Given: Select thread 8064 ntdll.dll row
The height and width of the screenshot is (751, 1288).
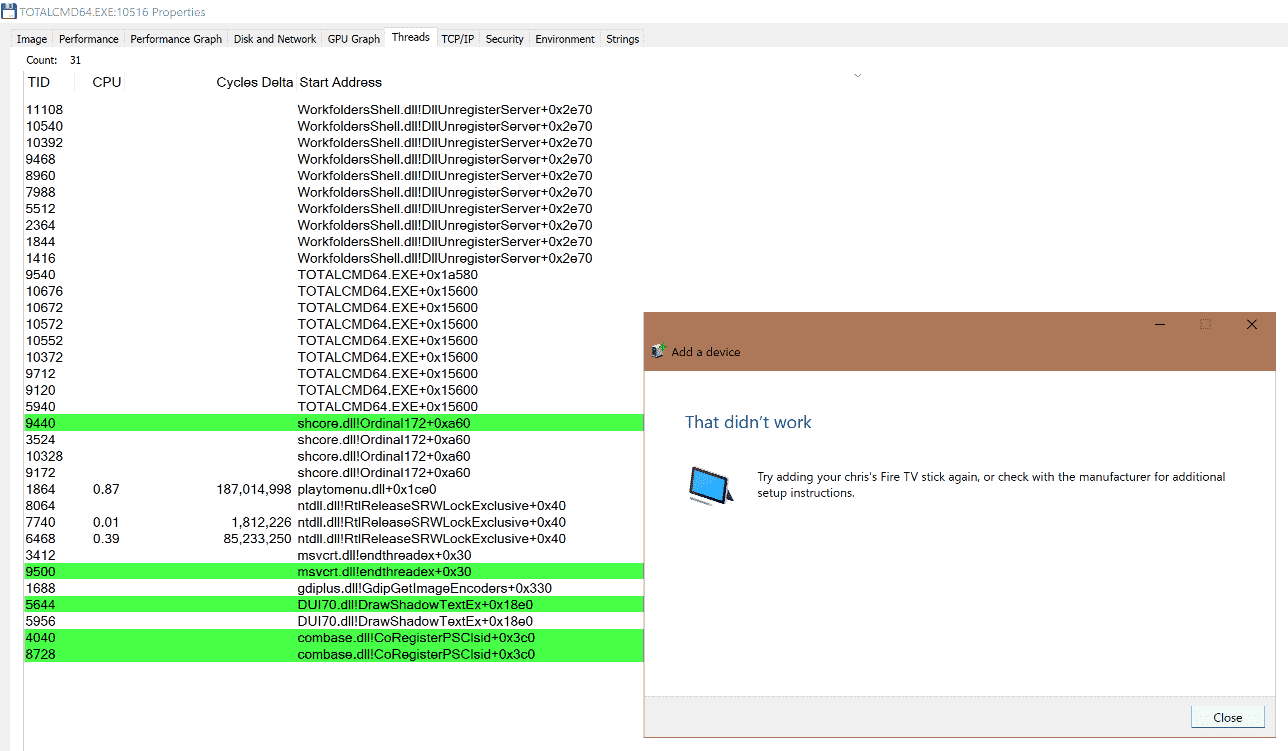Looking at the screenshot, I should (333, 505).
